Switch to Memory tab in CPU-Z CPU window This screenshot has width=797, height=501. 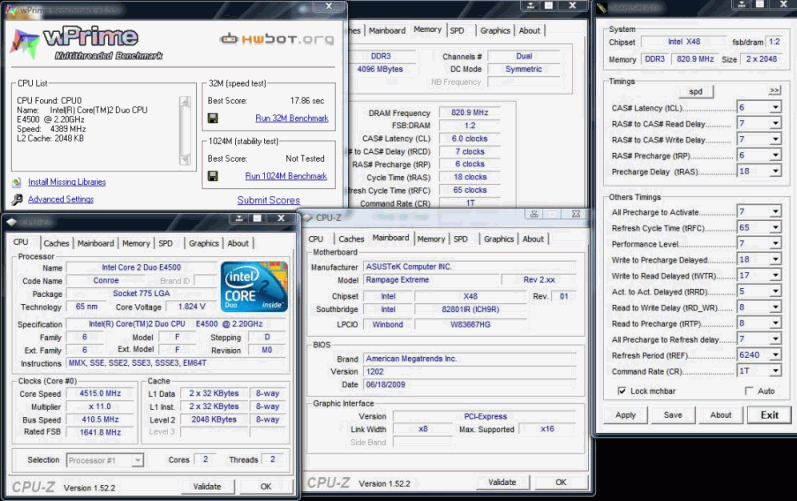136,243
